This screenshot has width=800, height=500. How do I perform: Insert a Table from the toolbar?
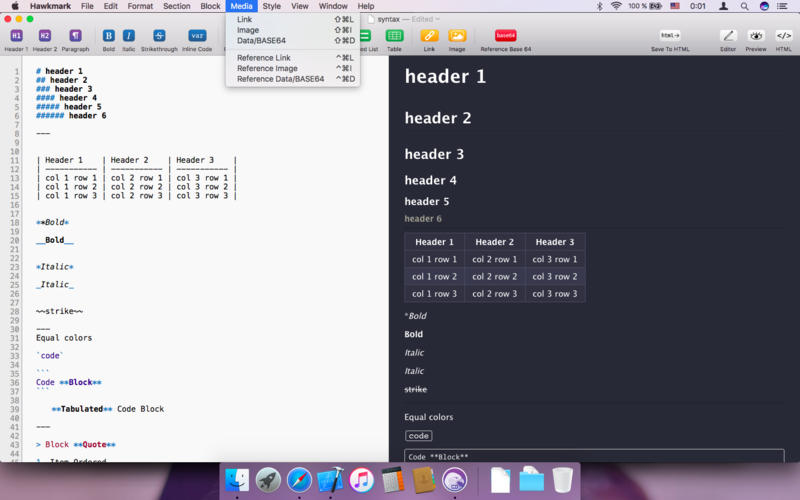click(394, 36)
